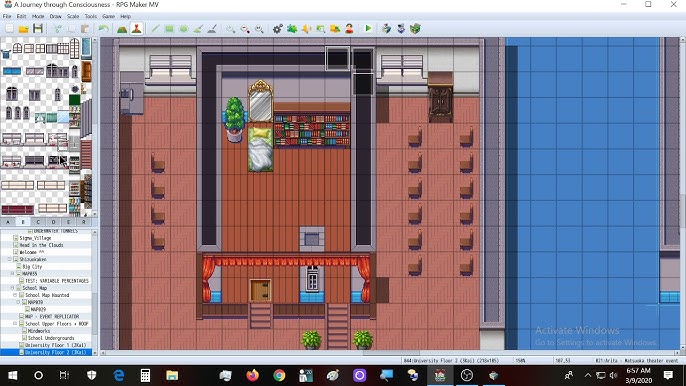This screenshot has height=386, width=686.
Task: Open the Edit menu
Action: point(21,16)
